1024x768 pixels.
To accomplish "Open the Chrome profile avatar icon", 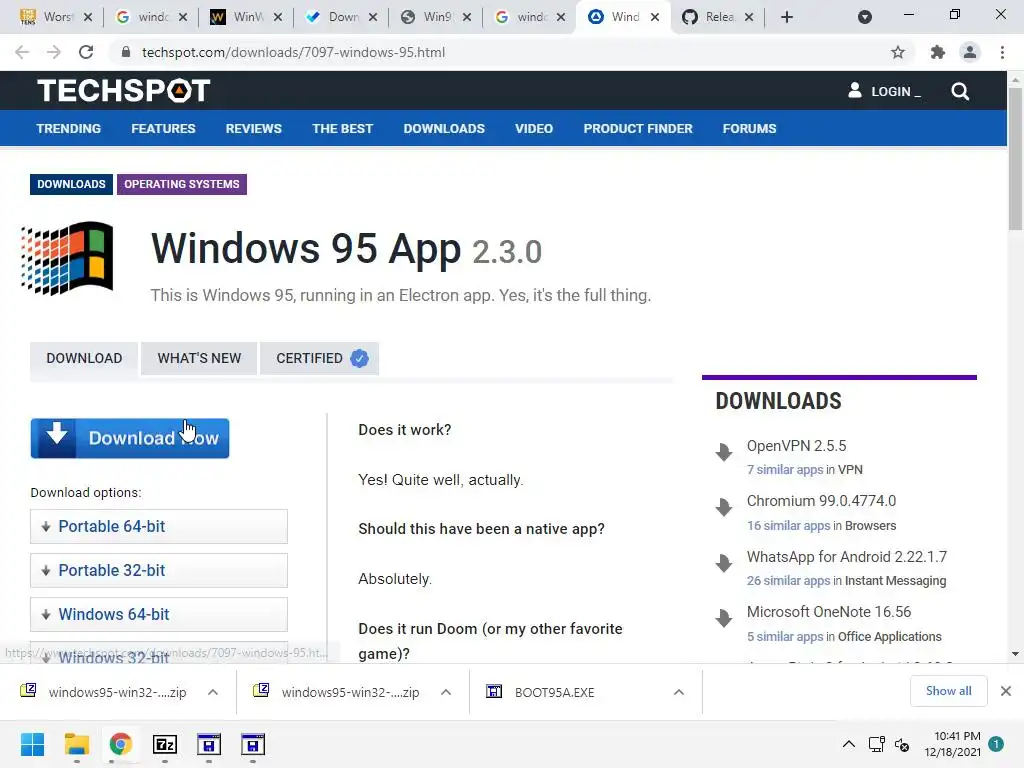I will (970, 52).
